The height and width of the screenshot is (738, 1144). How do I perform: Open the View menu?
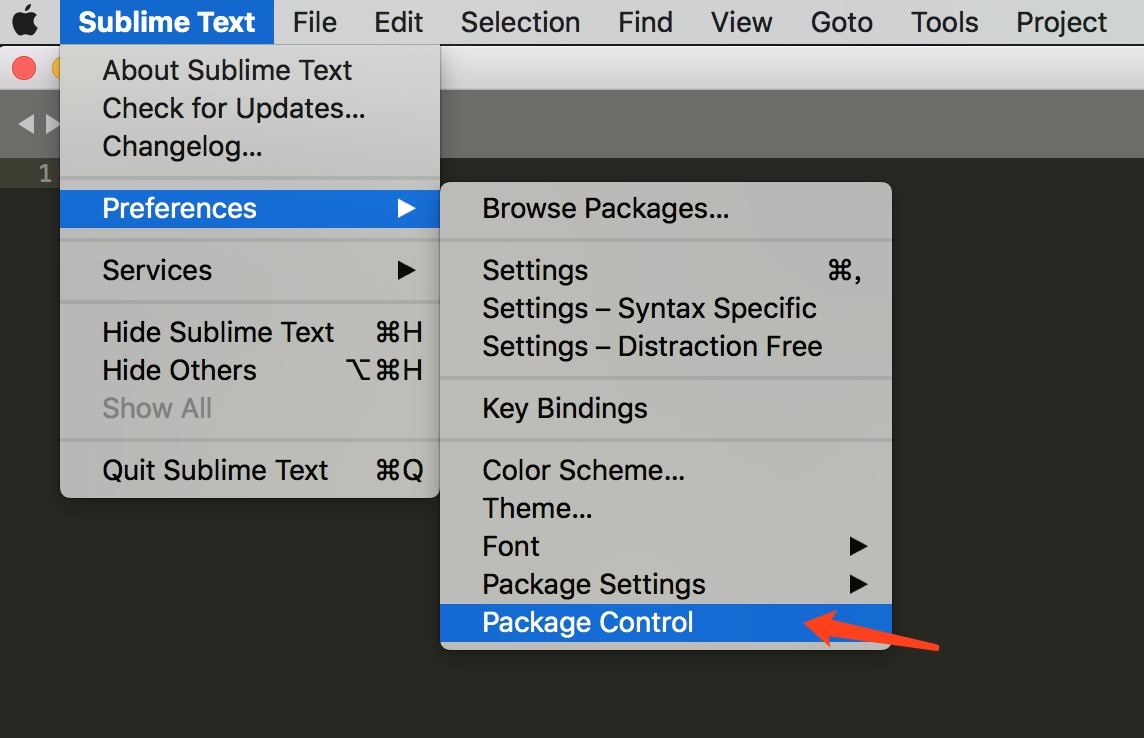coord(741,22)
